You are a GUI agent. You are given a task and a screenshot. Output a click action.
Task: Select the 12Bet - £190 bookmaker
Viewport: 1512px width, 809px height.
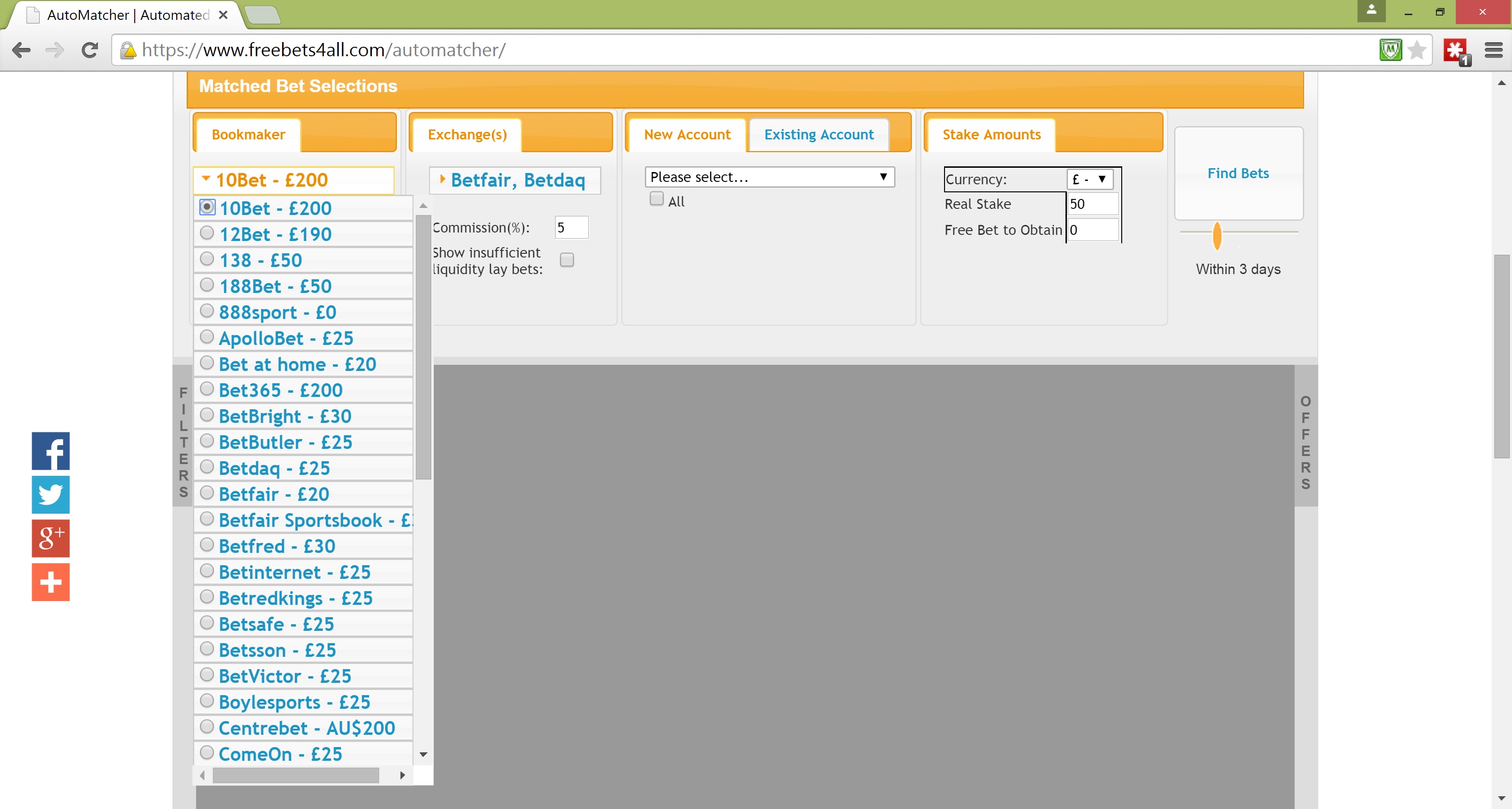[303, 234]
